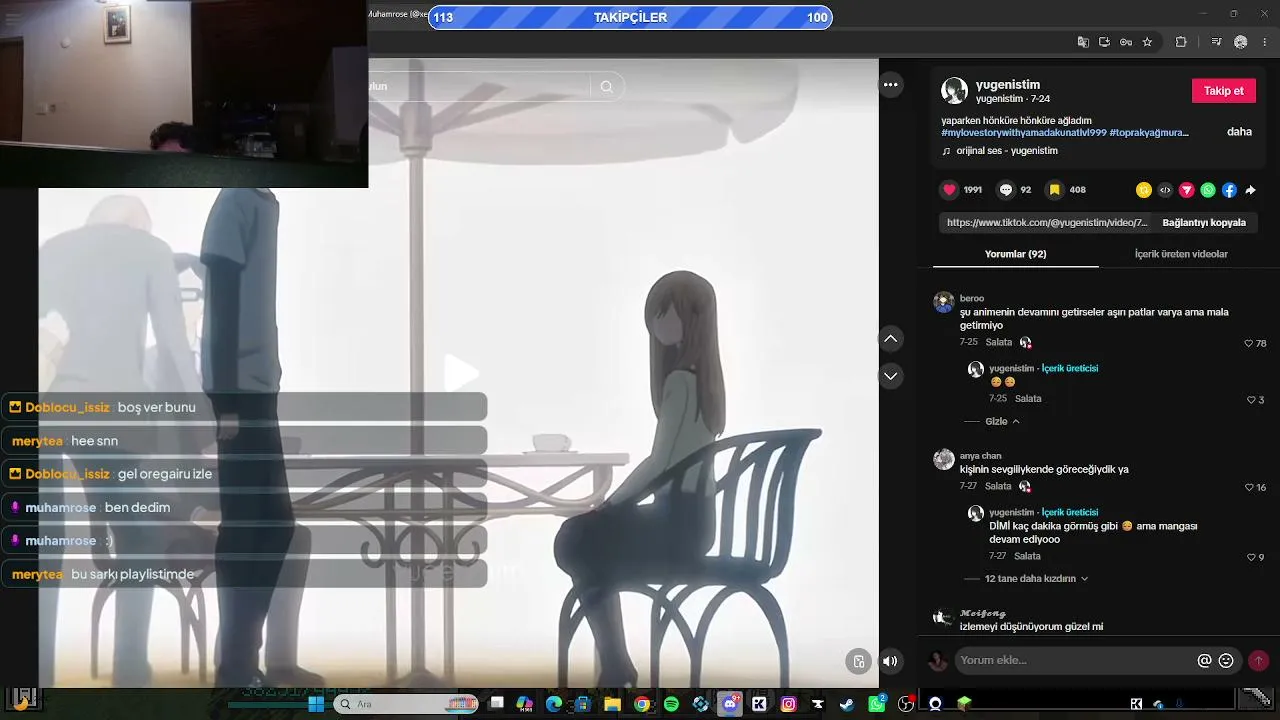This screenshot has height=720, width=1280.
Task: Reply to anya chan's comment with Salata
Action: click(x=998, y=486)
